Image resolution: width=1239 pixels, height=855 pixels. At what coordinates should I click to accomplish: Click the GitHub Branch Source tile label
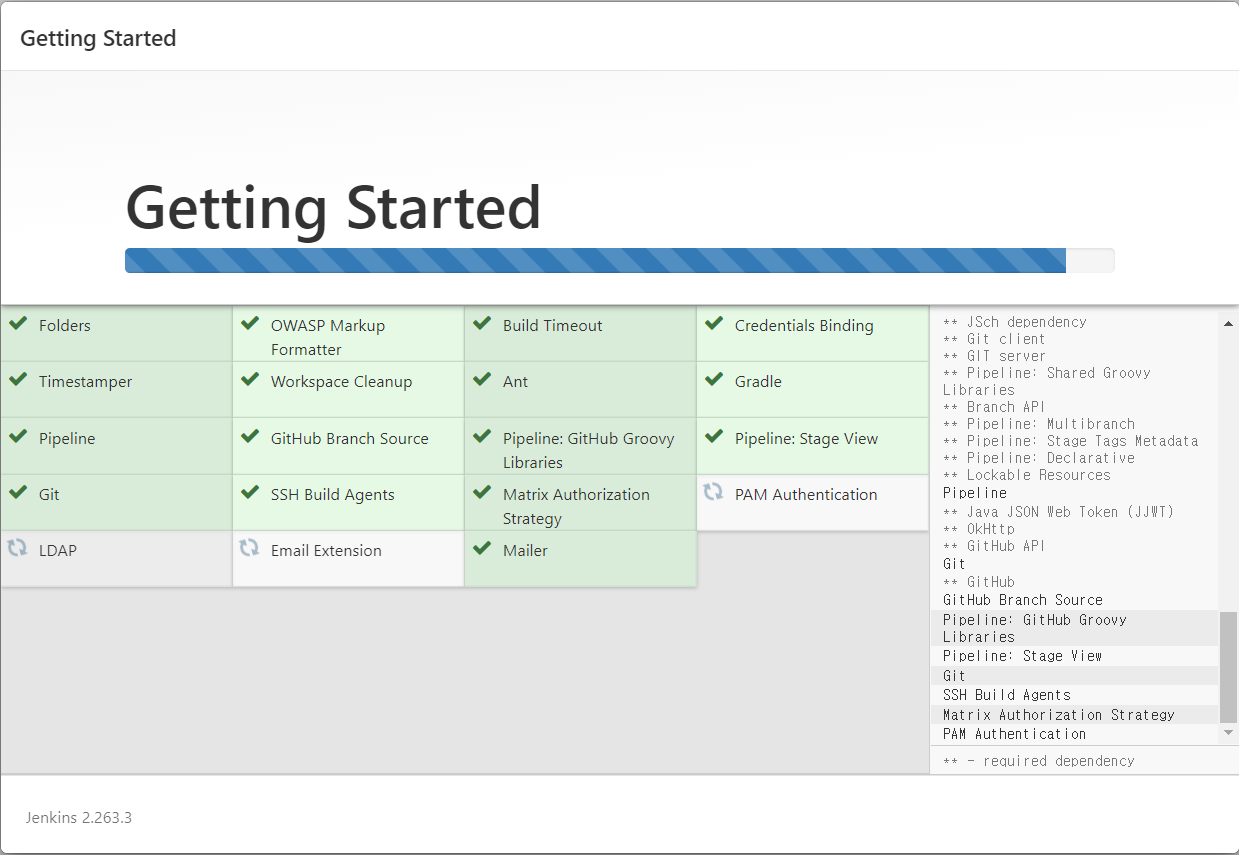pos(350,439)
